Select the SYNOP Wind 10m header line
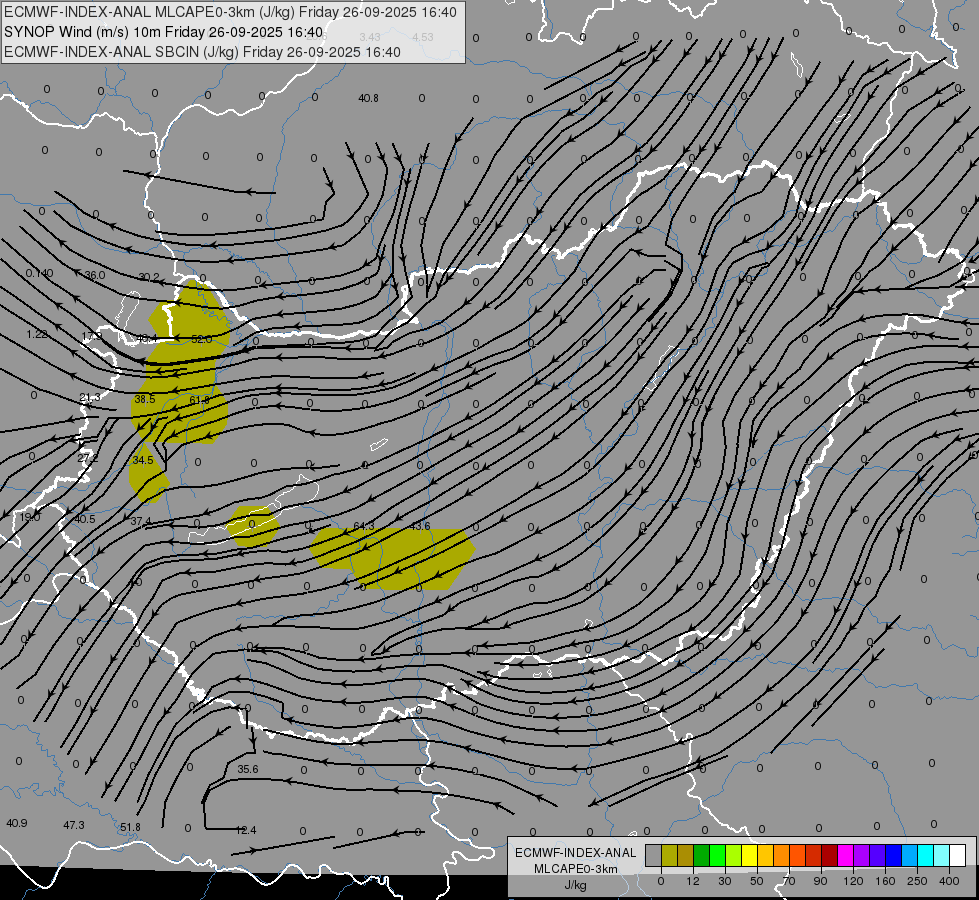 point(164,32)
